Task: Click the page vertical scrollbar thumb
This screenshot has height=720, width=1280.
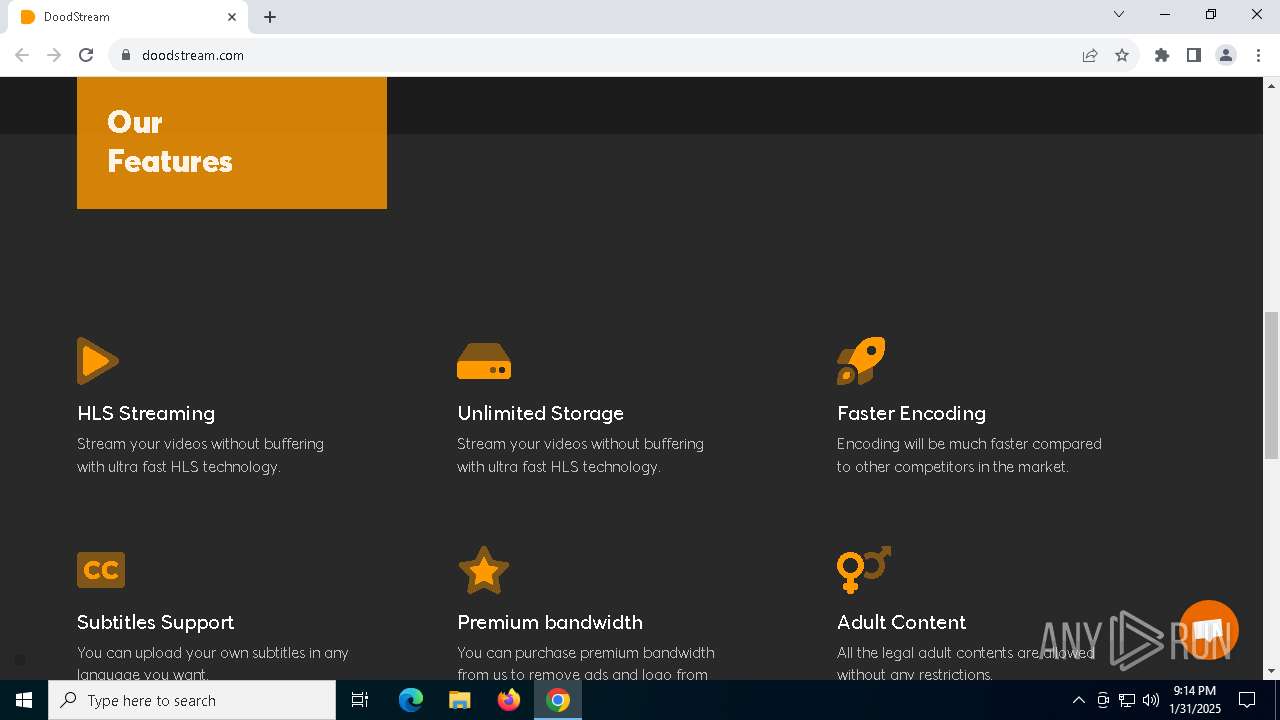Action: 1271,385
